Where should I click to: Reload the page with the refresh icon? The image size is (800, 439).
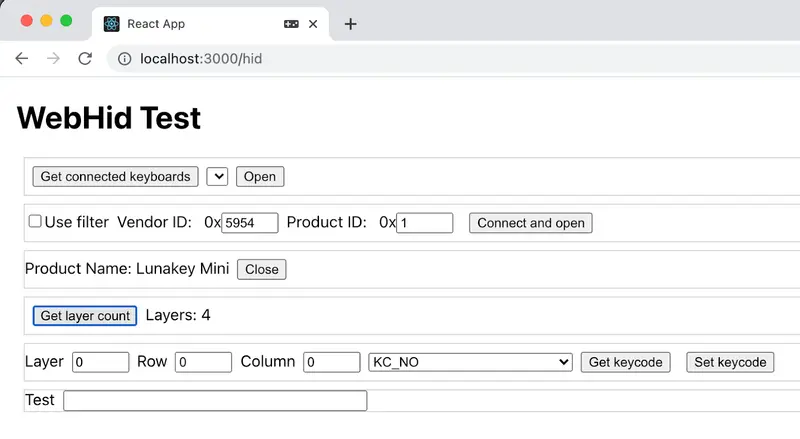85,59
